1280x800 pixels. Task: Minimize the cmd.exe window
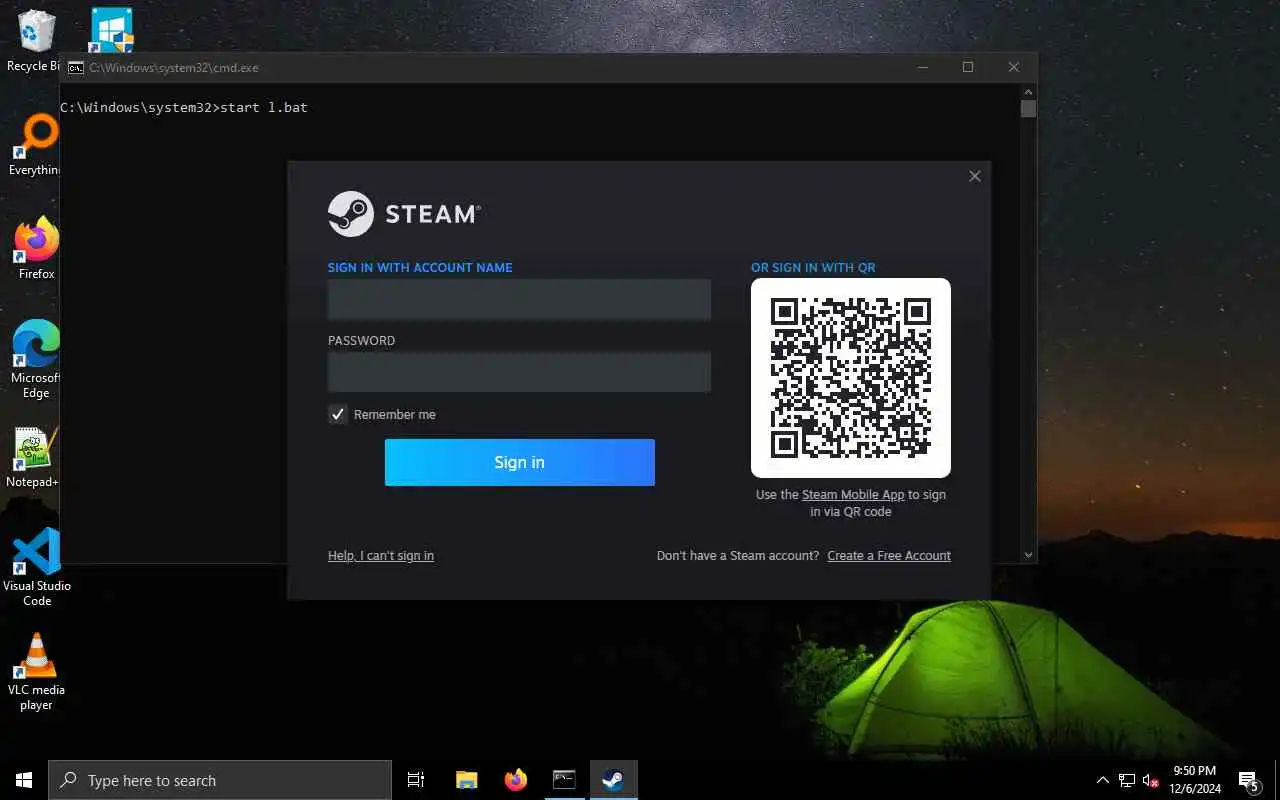[922, 67]
